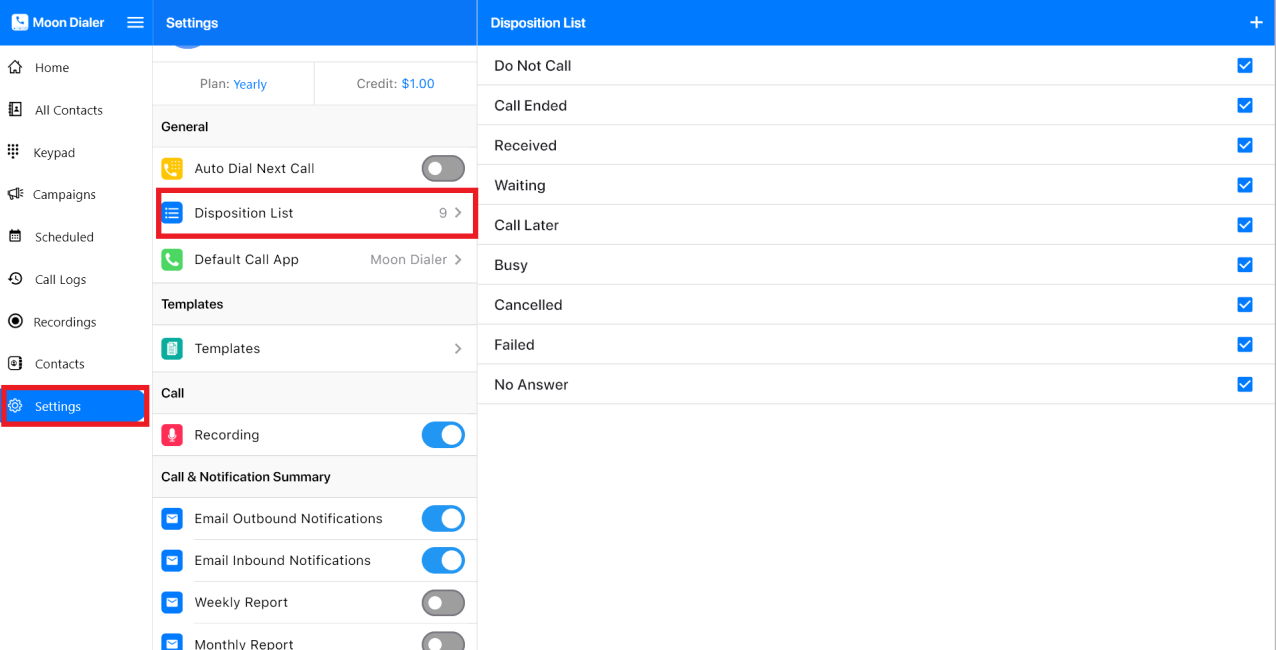Click the hamburger menu icon
Viewport: 1276px width, 650px height.
[x=135, y=23]
